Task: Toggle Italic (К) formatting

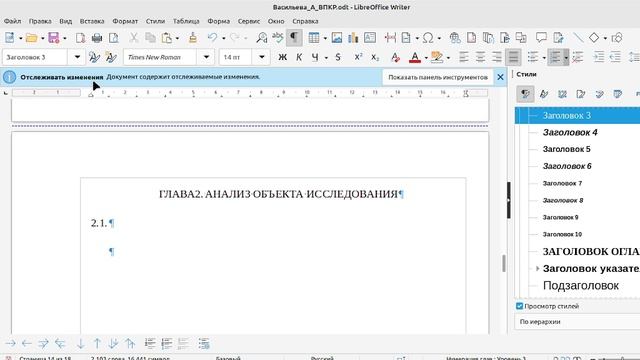Action: pos(299,58)
